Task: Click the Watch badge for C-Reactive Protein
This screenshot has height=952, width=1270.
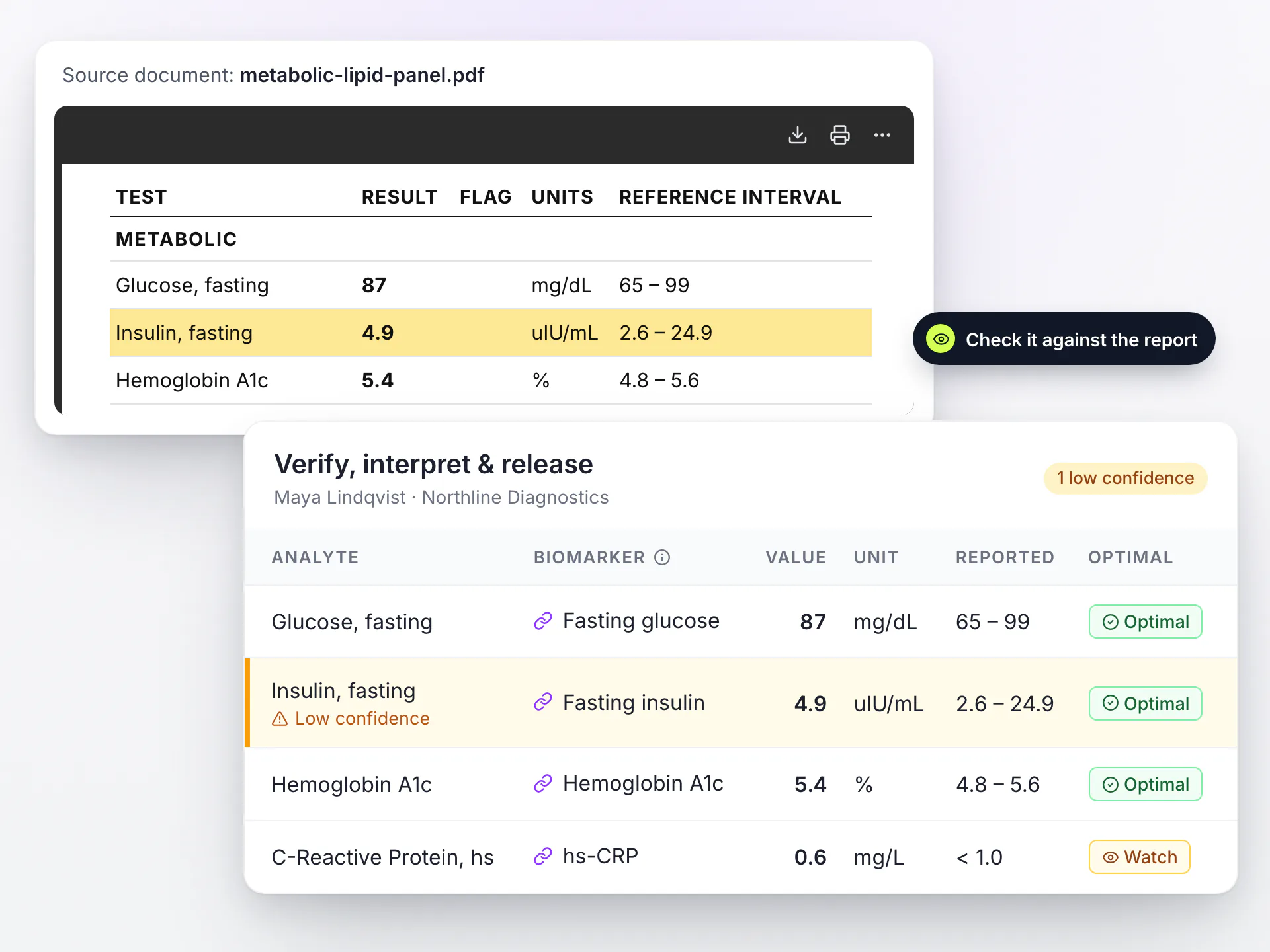Action: (x=1139, y=857)
